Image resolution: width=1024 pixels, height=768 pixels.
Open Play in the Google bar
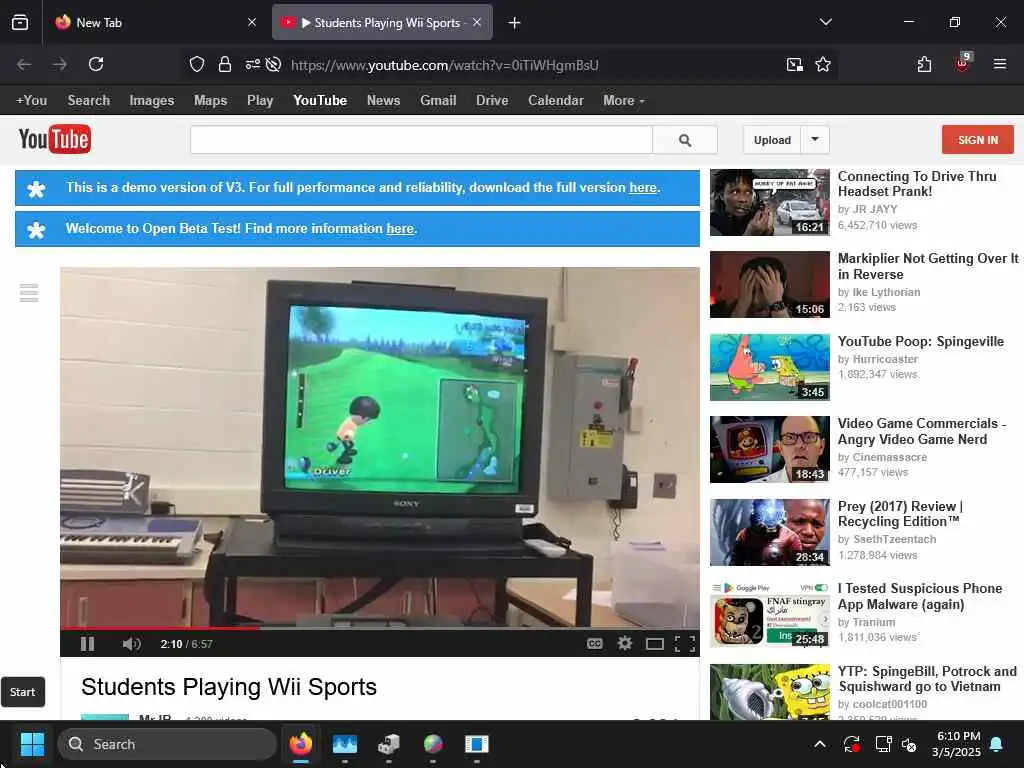point(260,101)
